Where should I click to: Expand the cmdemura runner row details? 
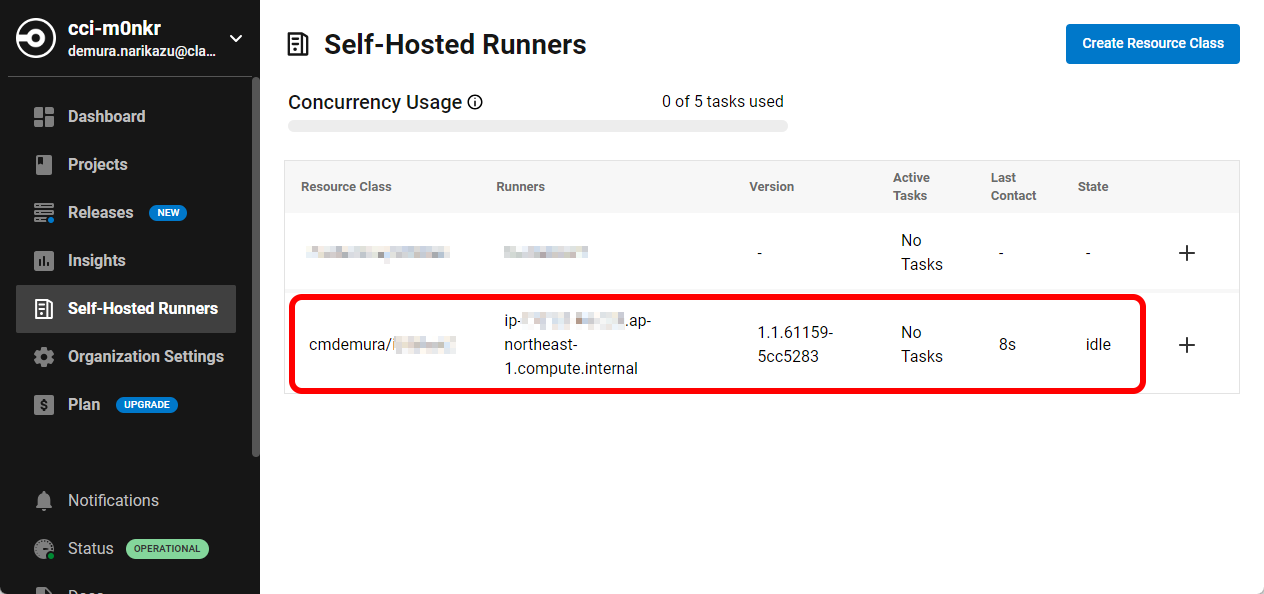click(x=1186, y=344)
